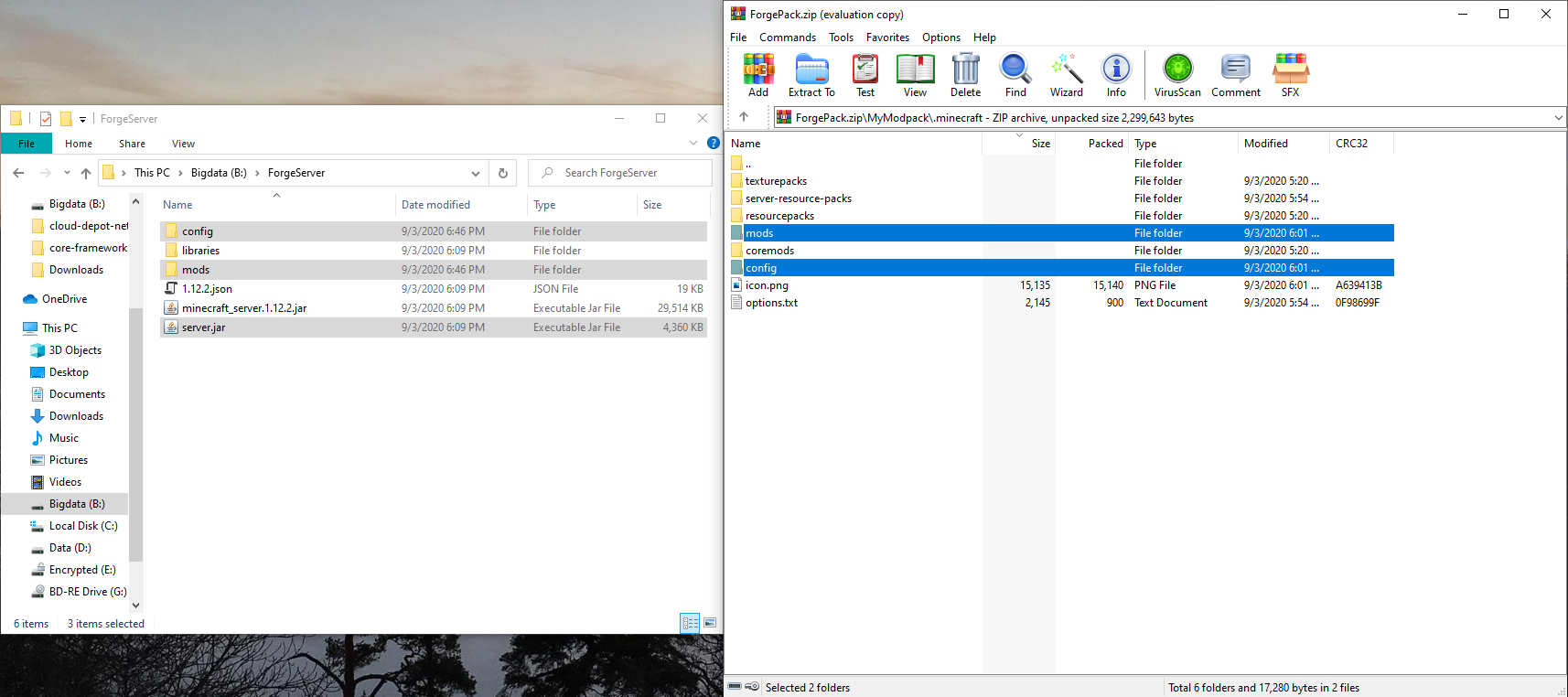Show archive Info

[x=1116, y=75]
